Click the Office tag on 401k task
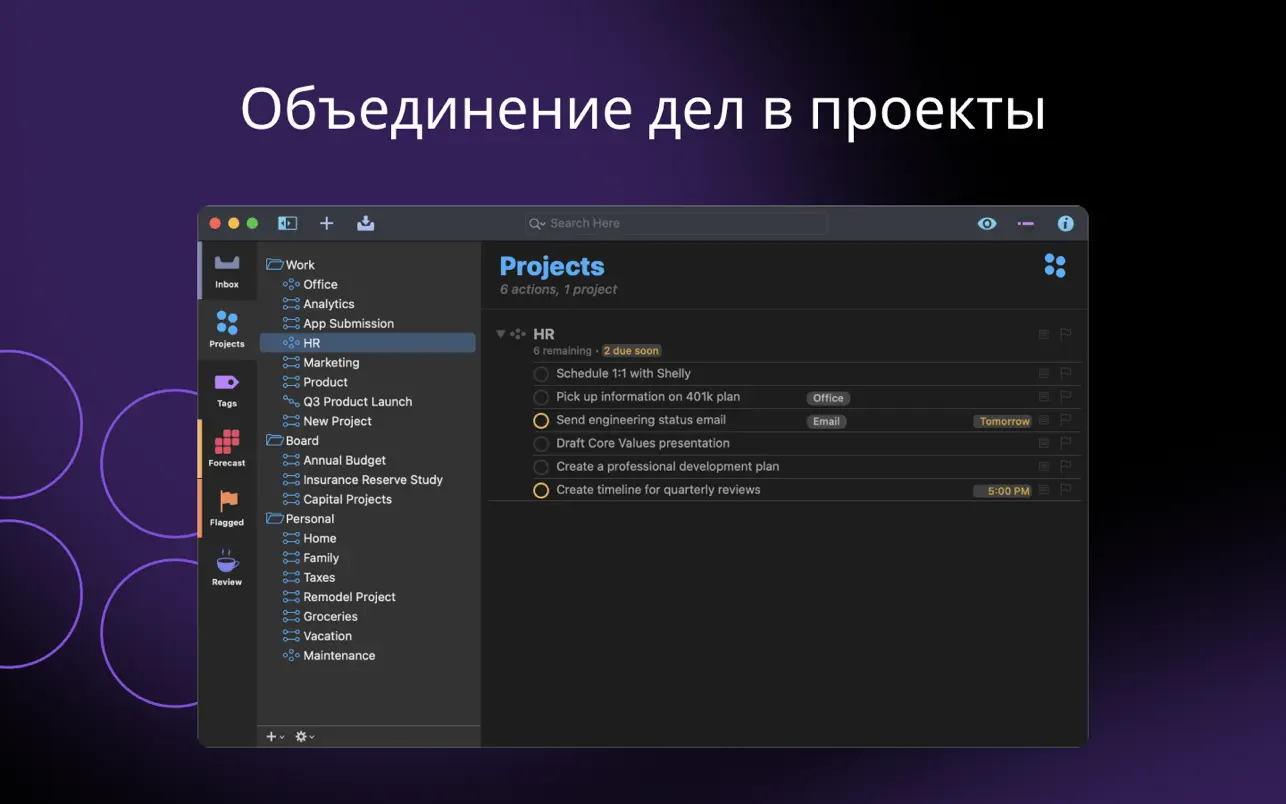Screen dimensions: 1286x804 pos(827,398)
